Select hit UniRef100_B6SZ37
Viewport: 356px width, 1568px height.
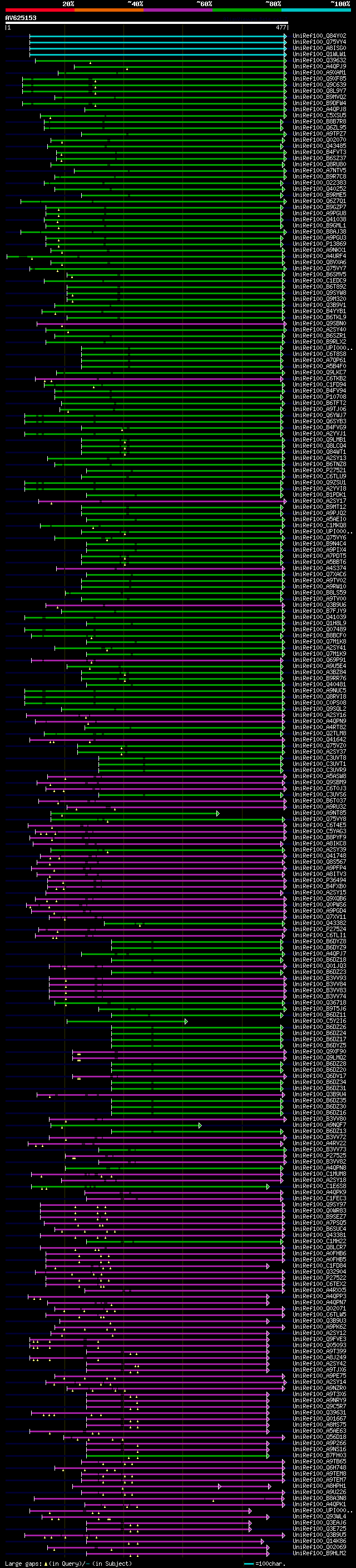pos(319,159)
